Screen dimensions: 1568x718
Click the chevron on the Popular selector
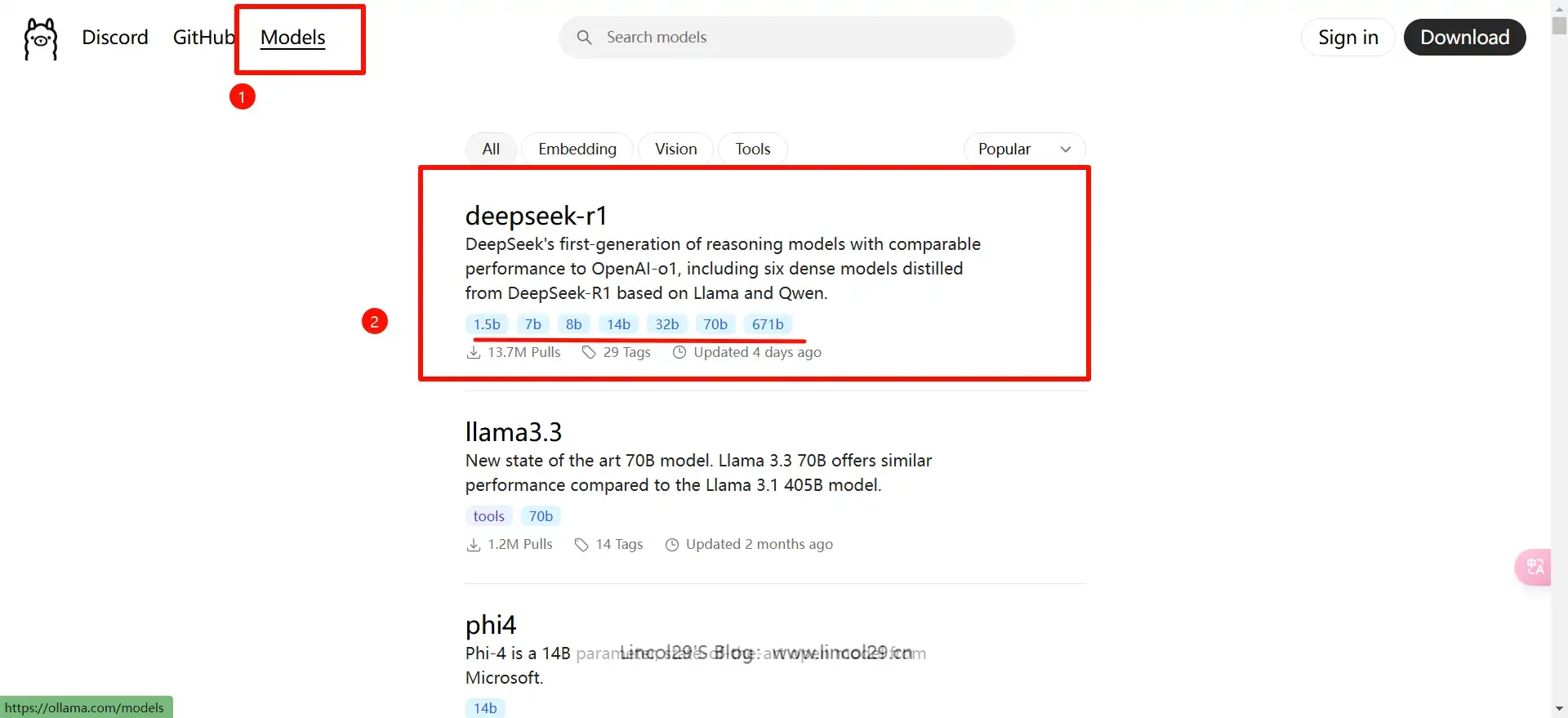[x=1065, y=149]
